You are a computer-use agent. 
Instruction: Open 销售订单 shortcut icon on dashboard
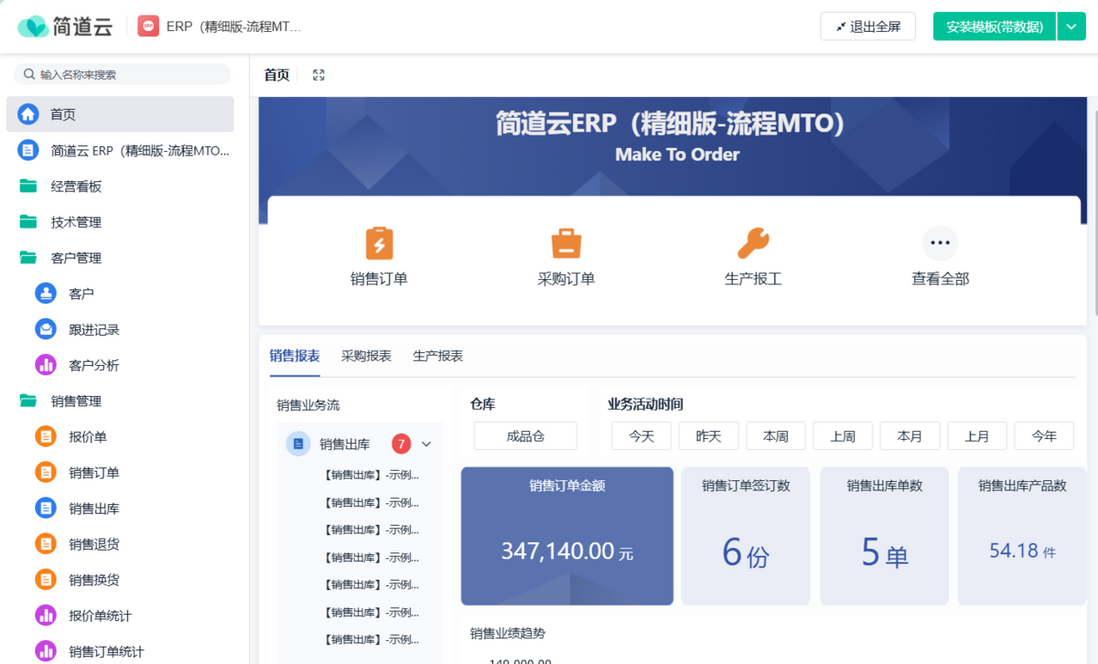[x=379, y=244]
